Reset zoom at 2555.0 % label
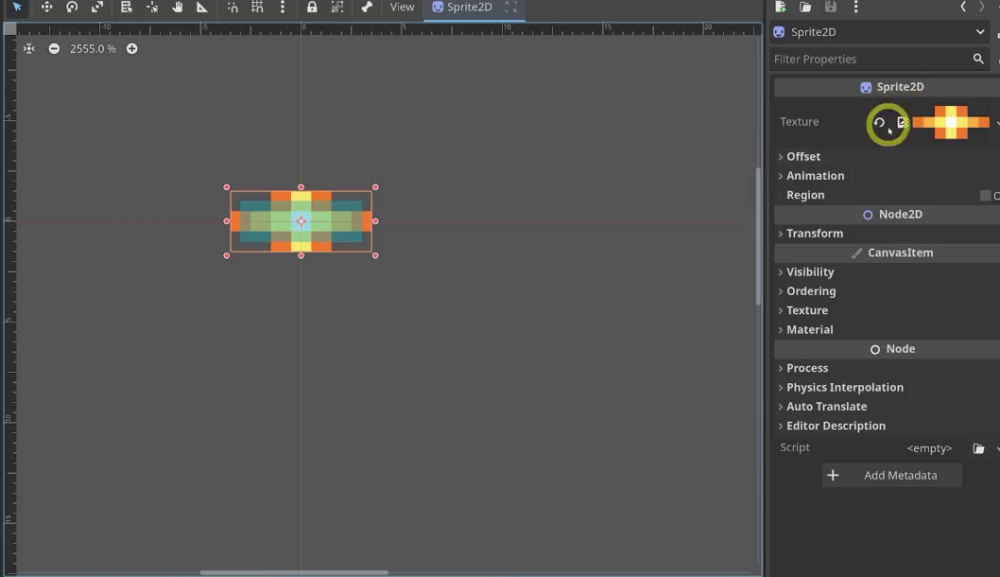This screenshot has width=1000, height=577. pos(93,48)
